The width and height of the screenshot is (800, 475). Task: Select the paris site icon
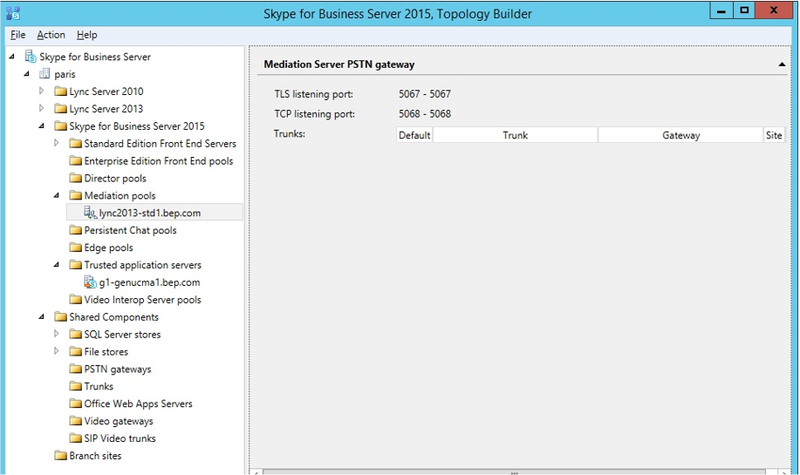[x=45, y=74]
